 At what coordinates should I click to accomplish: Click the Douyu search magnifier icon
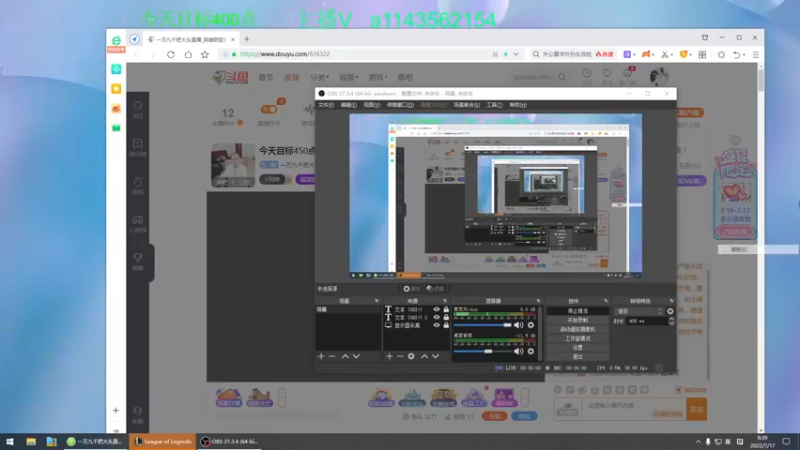[562, 77]
